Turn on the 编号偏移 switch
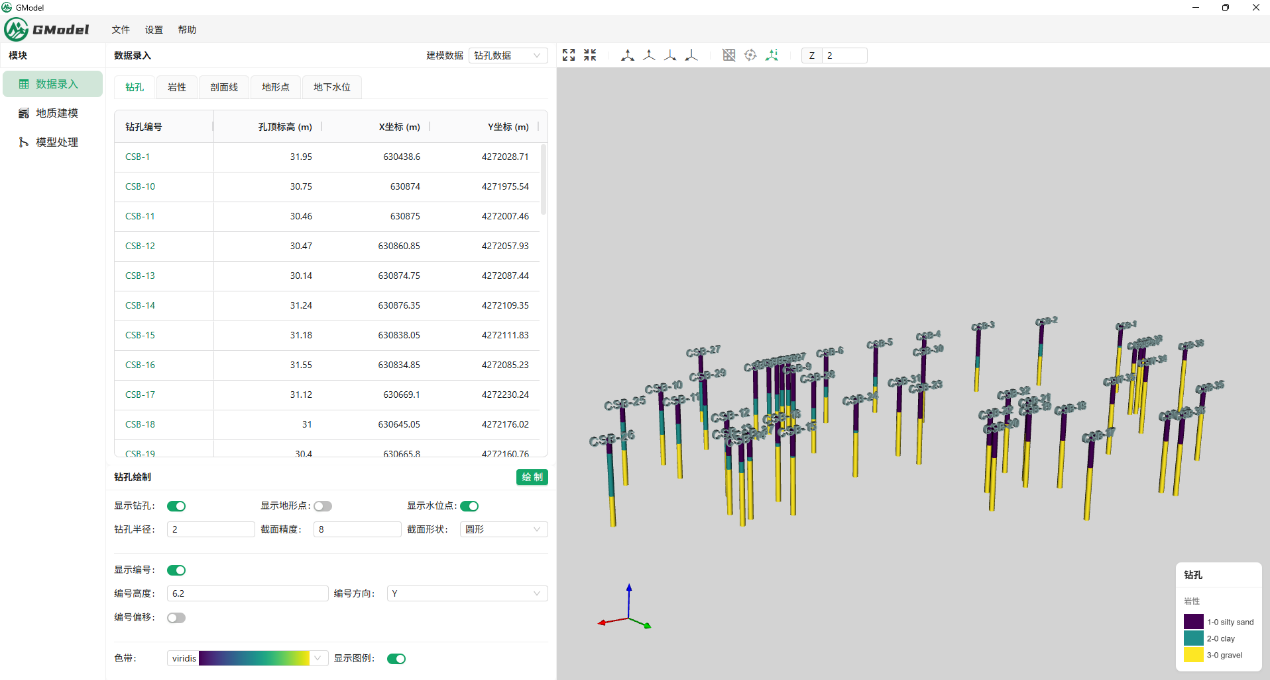Viewport: 1270px width, 680px height. point(176,618)
